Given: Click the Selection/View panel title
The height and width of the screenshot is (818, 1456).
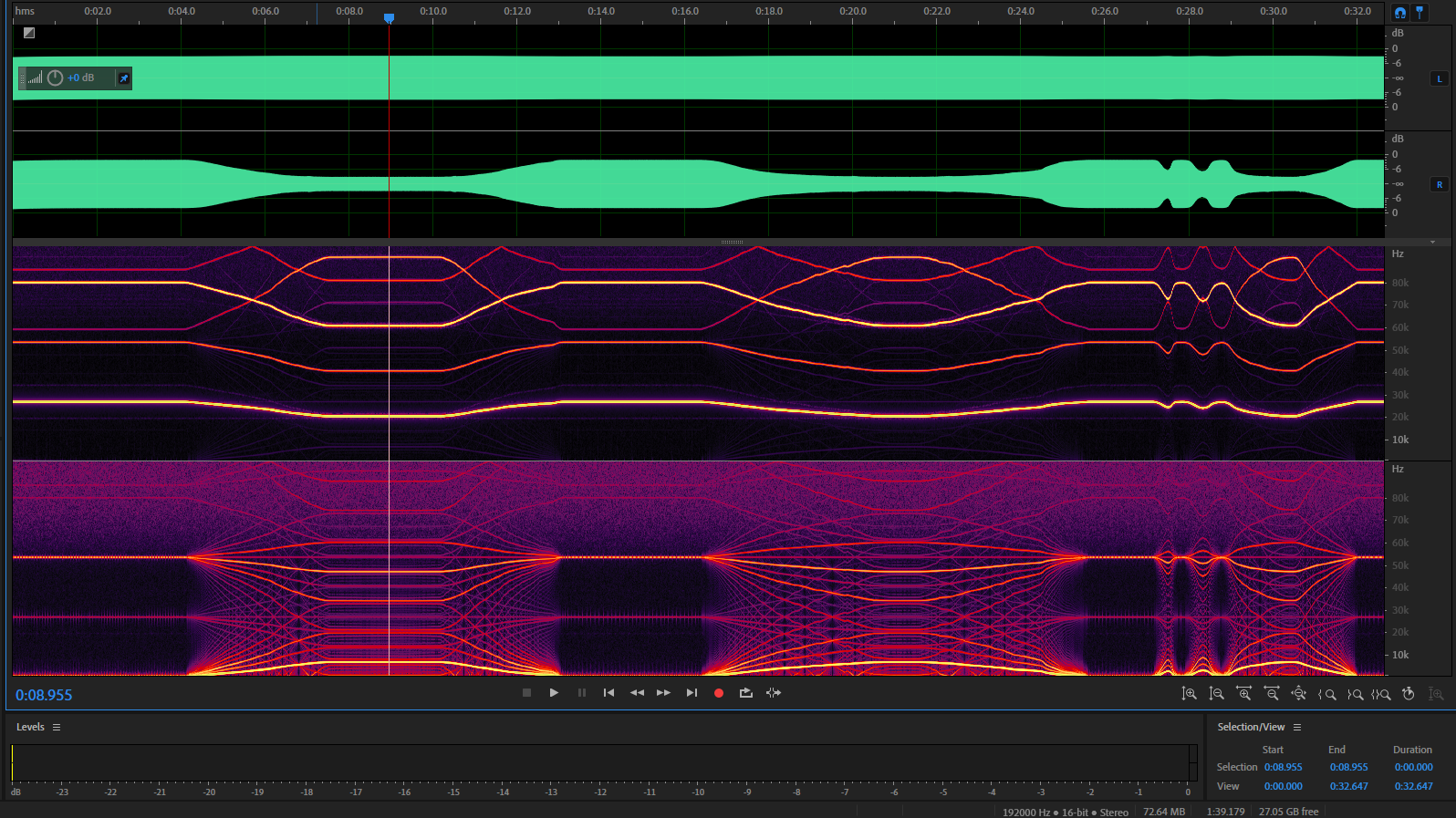Looking at the screenshot, I should coord(1251,727).
